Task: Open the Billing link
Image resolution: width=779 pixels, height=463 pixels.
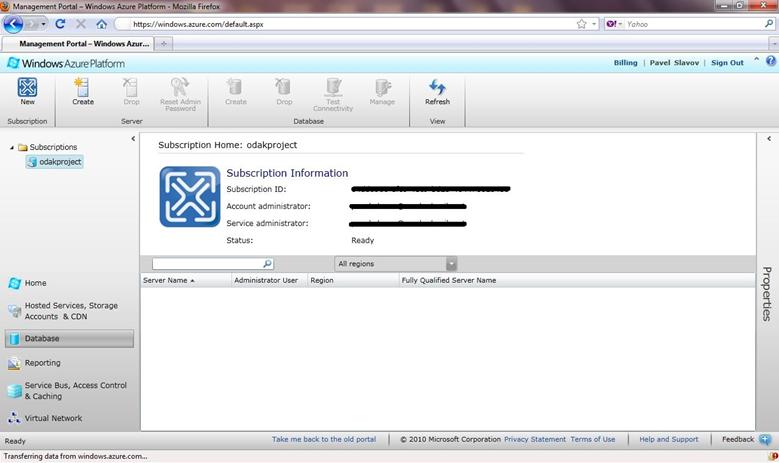Action: [625, 63]
